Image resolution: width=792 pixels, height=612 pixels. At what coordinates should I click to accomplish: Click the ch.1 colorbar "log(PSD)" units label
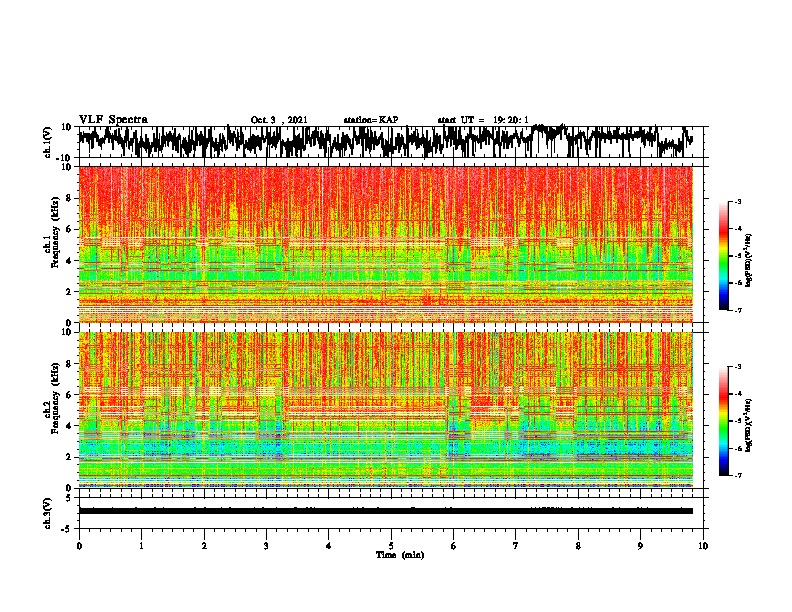[749, 260]
